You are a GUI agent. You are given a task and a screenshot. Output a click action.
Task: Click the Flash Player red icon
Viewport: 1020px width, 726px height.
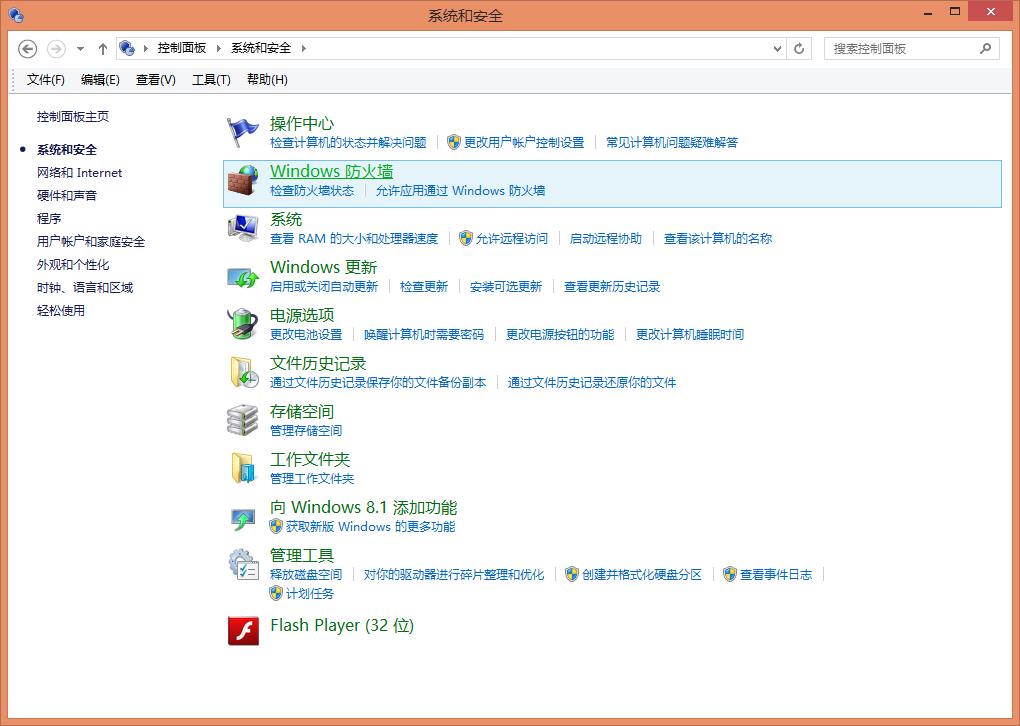click(242, 630)
